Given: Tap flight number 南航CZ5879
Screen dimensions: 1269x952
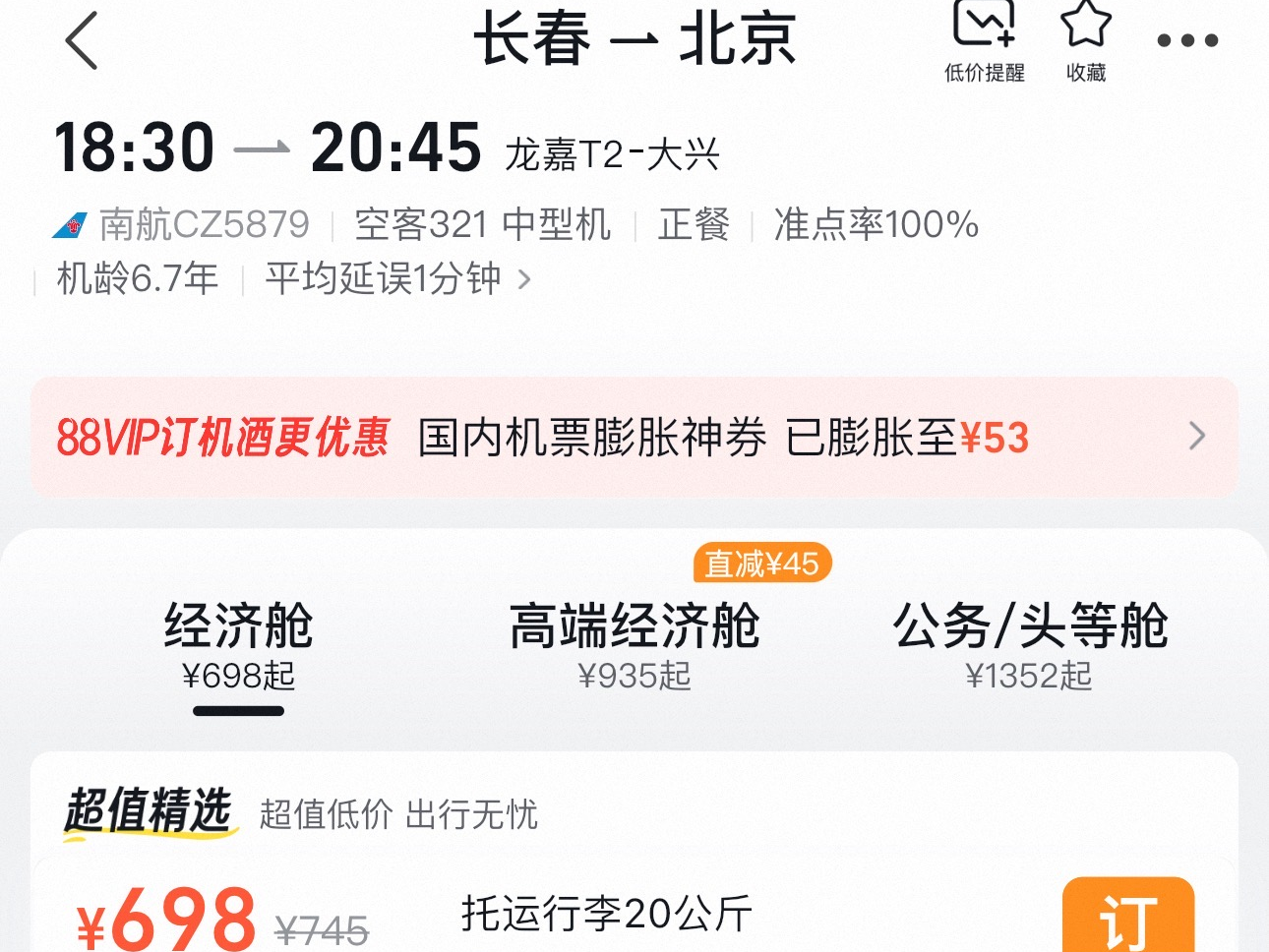Looking at the screenshot, I should pos(205,225).
